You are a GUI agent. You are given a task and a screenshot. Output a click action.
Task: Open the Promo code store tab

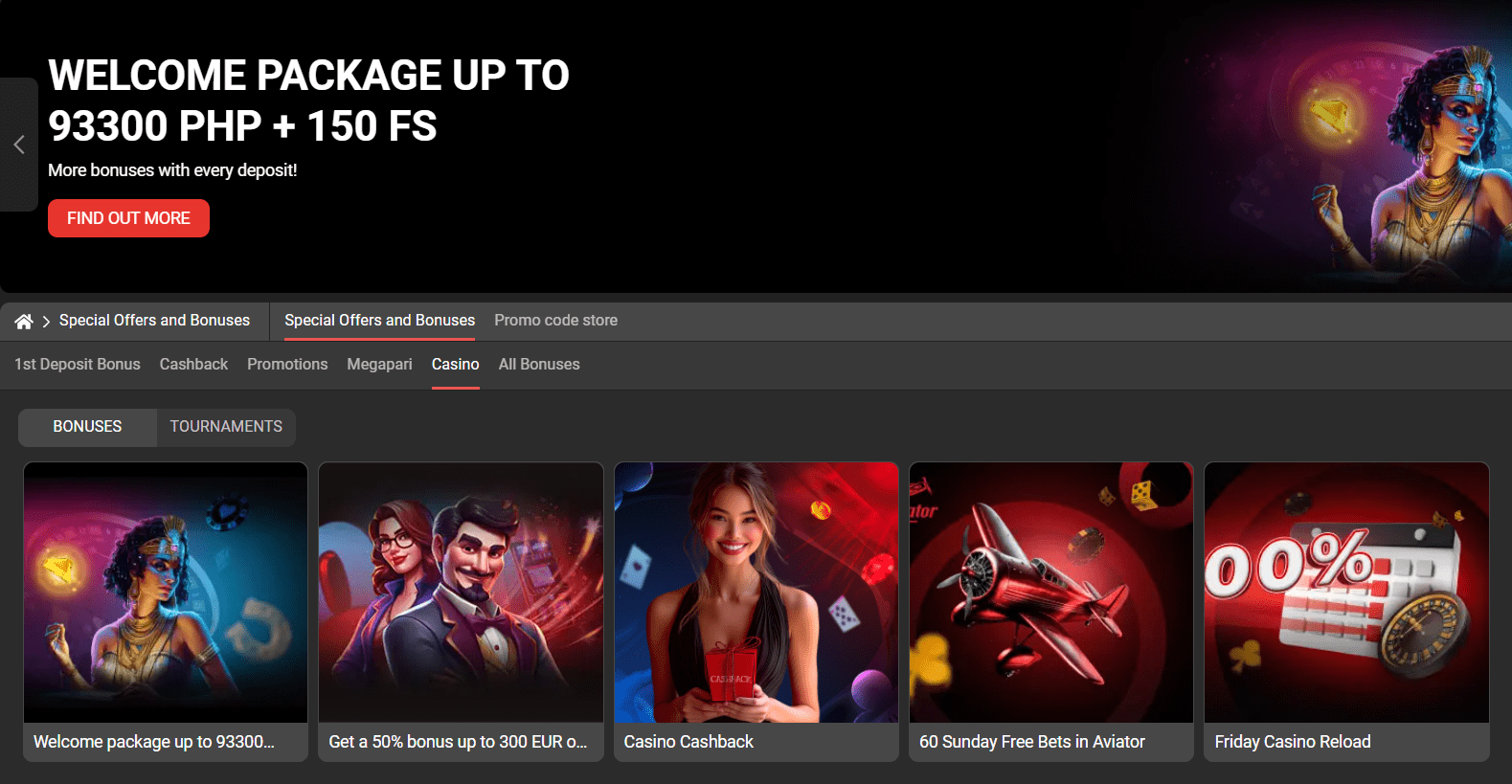(x=555, y=321)
